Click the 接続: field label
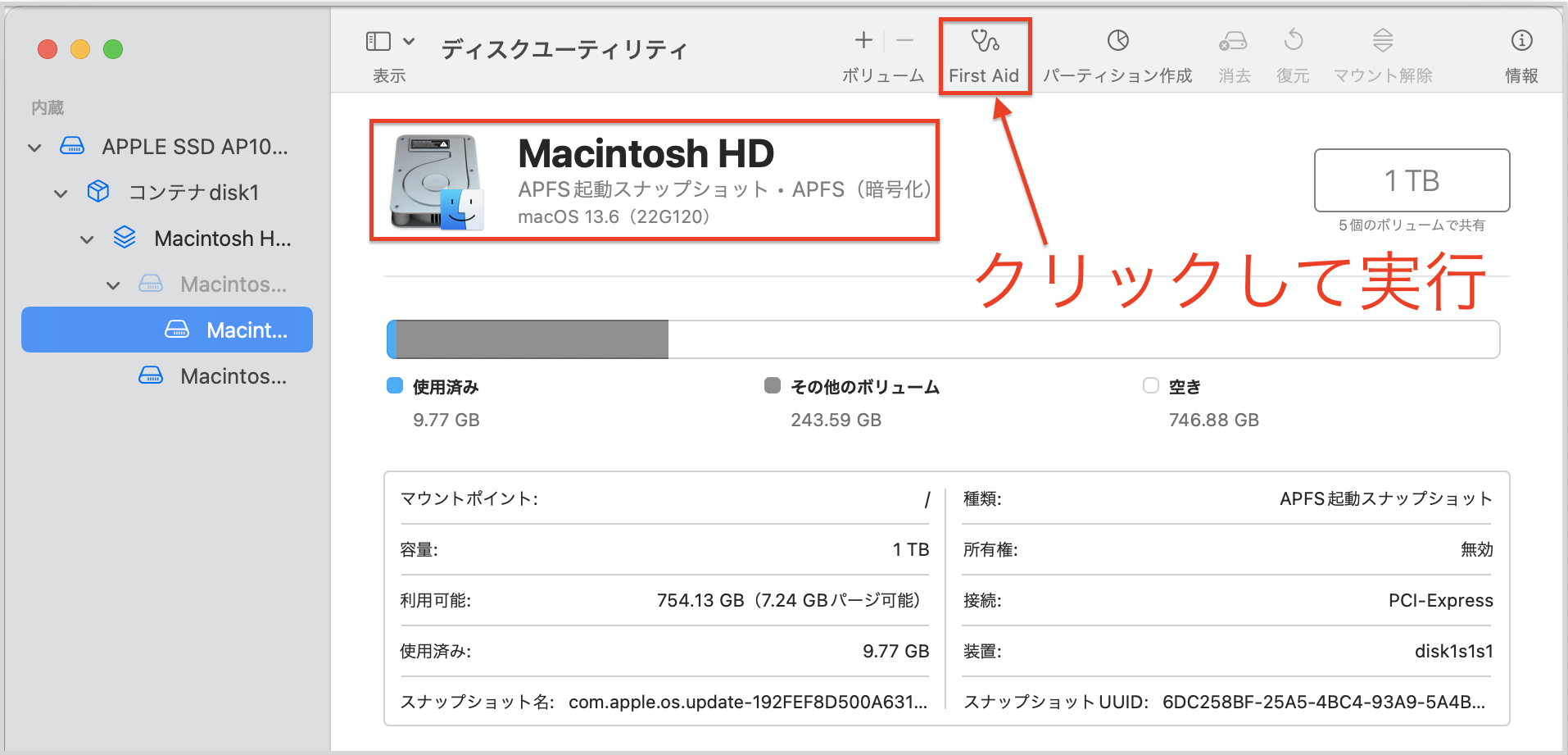This screenshot has height=755, width=1568. (983, 600)
